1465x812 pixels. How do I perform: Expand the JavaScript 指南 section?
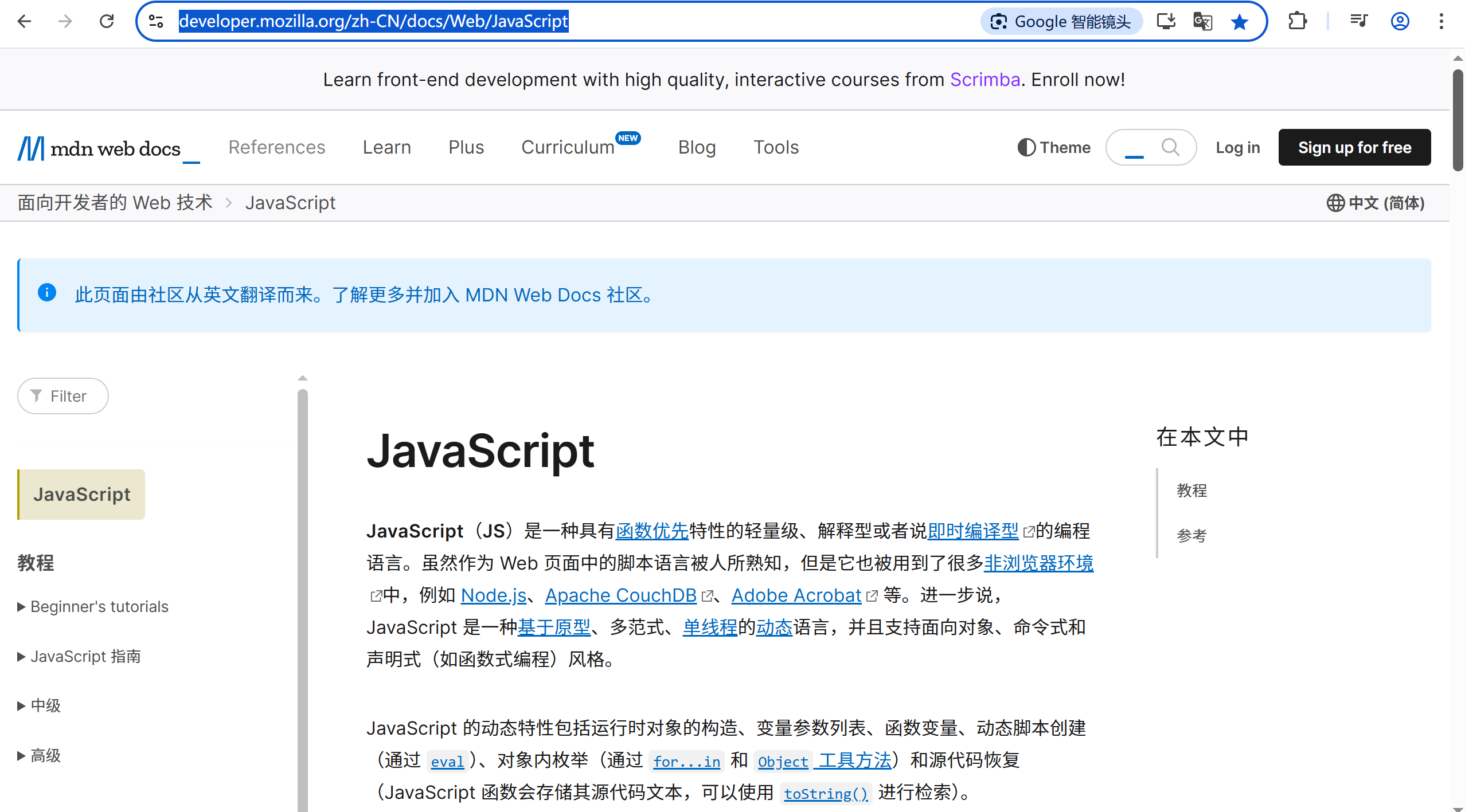pyautogui.click(x=79, y=656)
